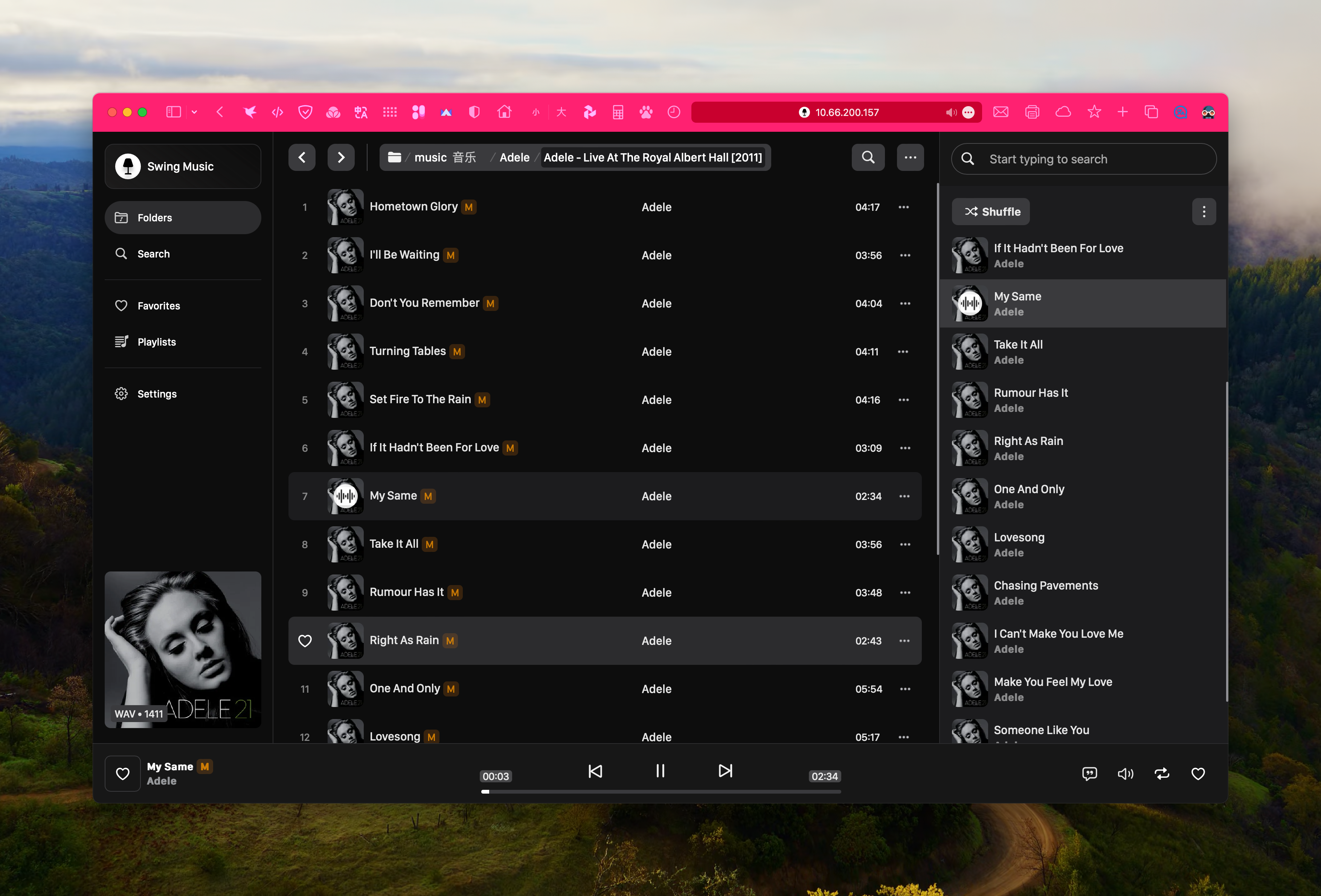Open the lyrics panel icon
The height and width of the screenshot is (896, 1321).
(x=1089, y=774)
